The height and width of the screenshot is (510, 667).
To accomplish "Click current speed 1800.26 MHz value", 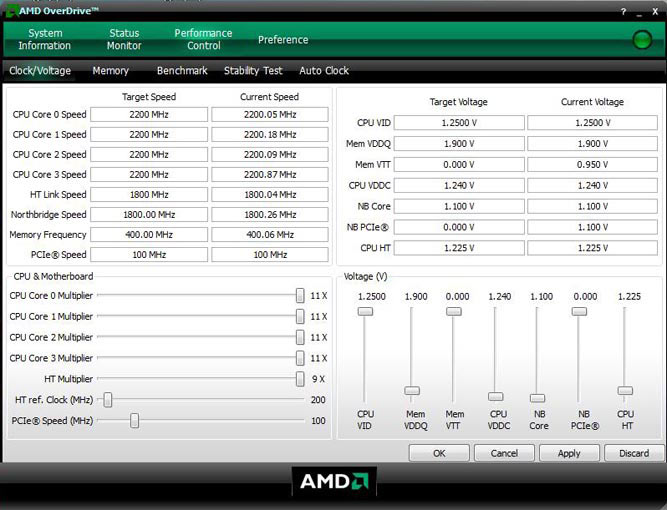I will point(270,214).
